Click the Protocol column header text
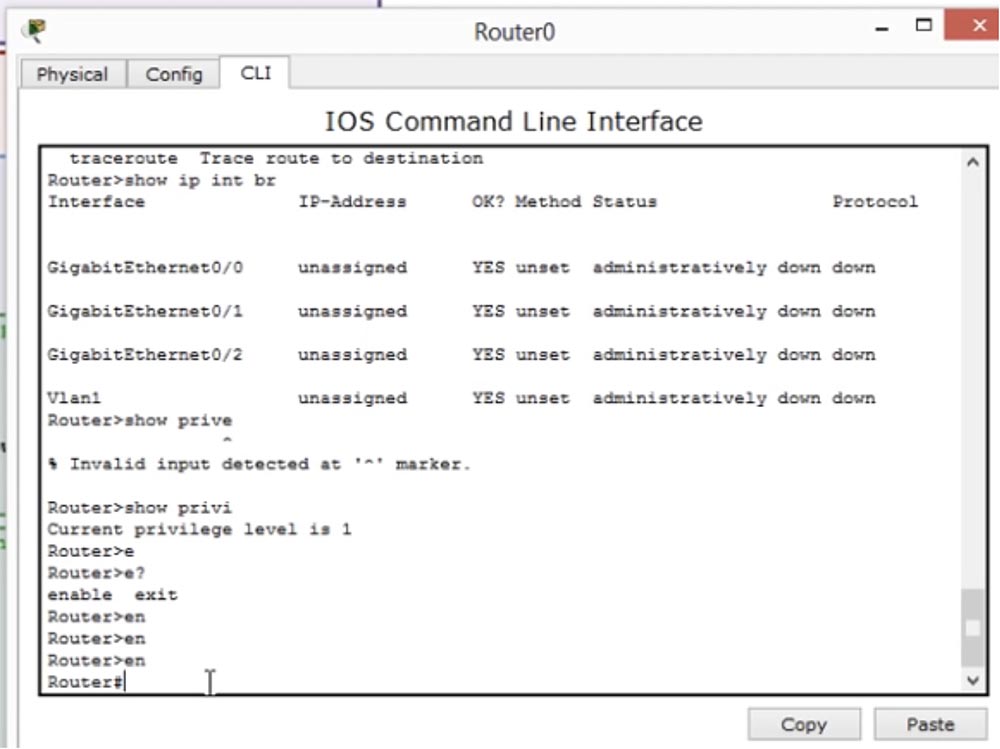The image size is (1000, 749). pyautogui.click(x=875, y=202)
